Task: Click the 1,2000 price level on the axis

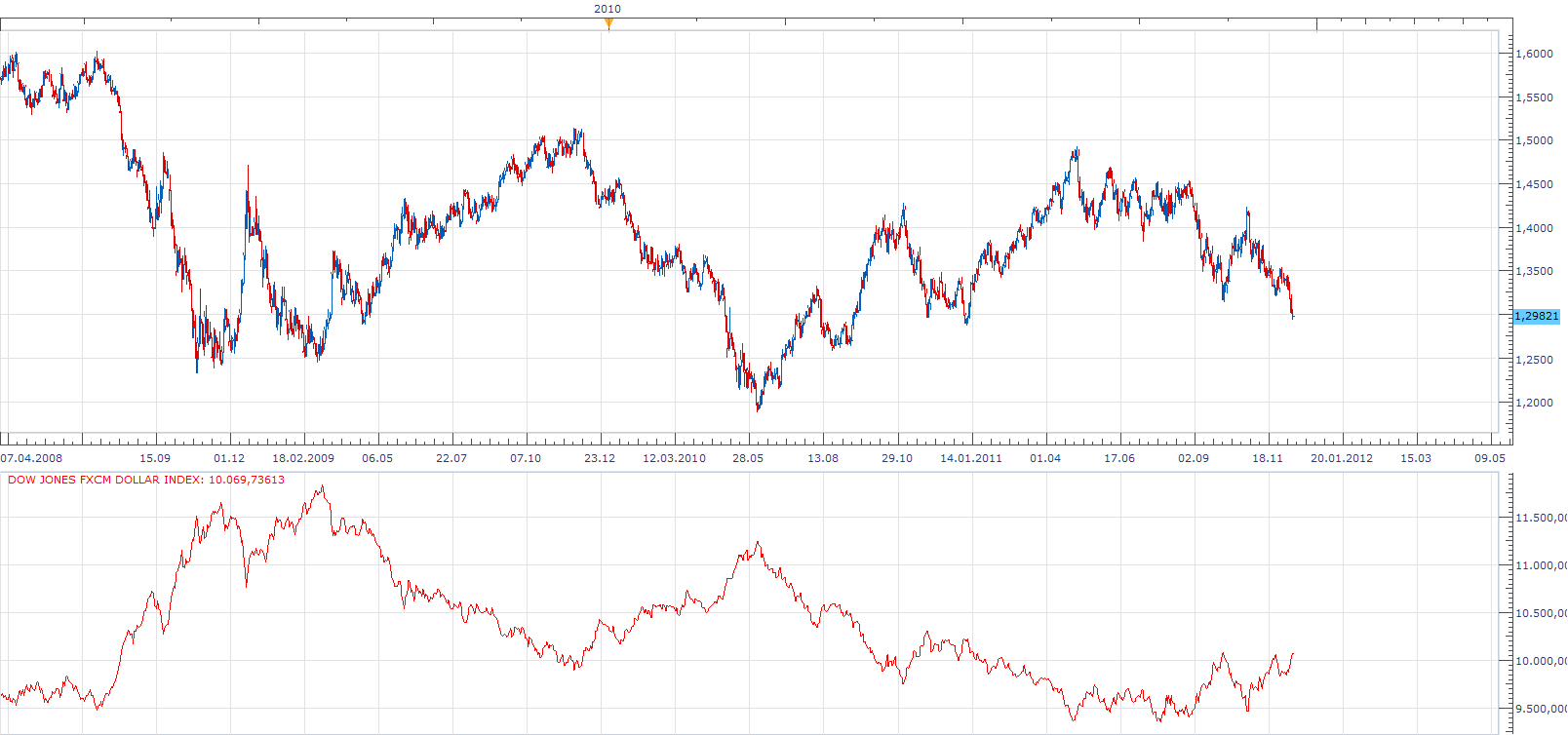Action: tap(1535, 403)
